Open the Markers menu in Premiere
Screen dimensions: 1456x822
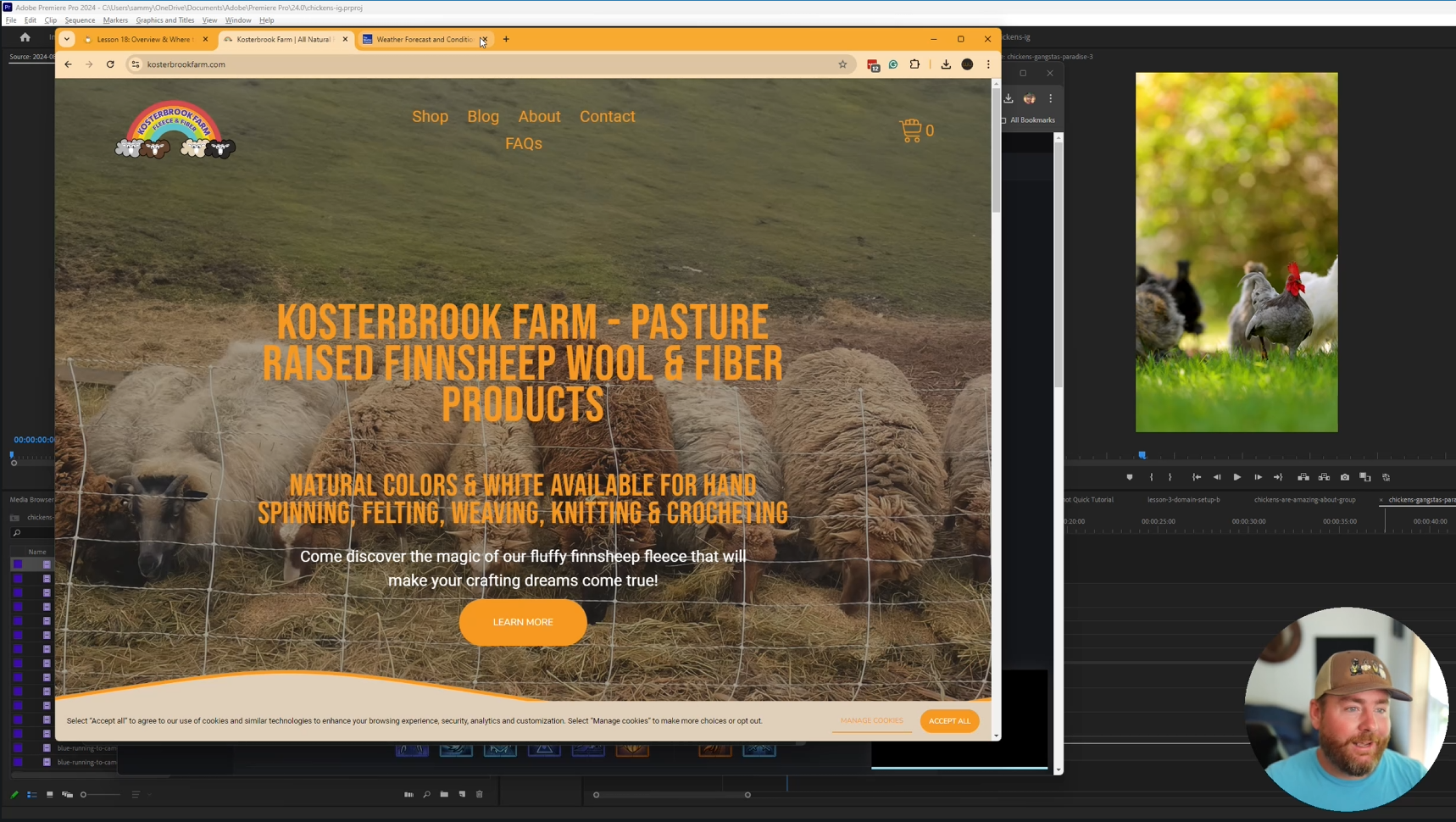coord(115,20)
